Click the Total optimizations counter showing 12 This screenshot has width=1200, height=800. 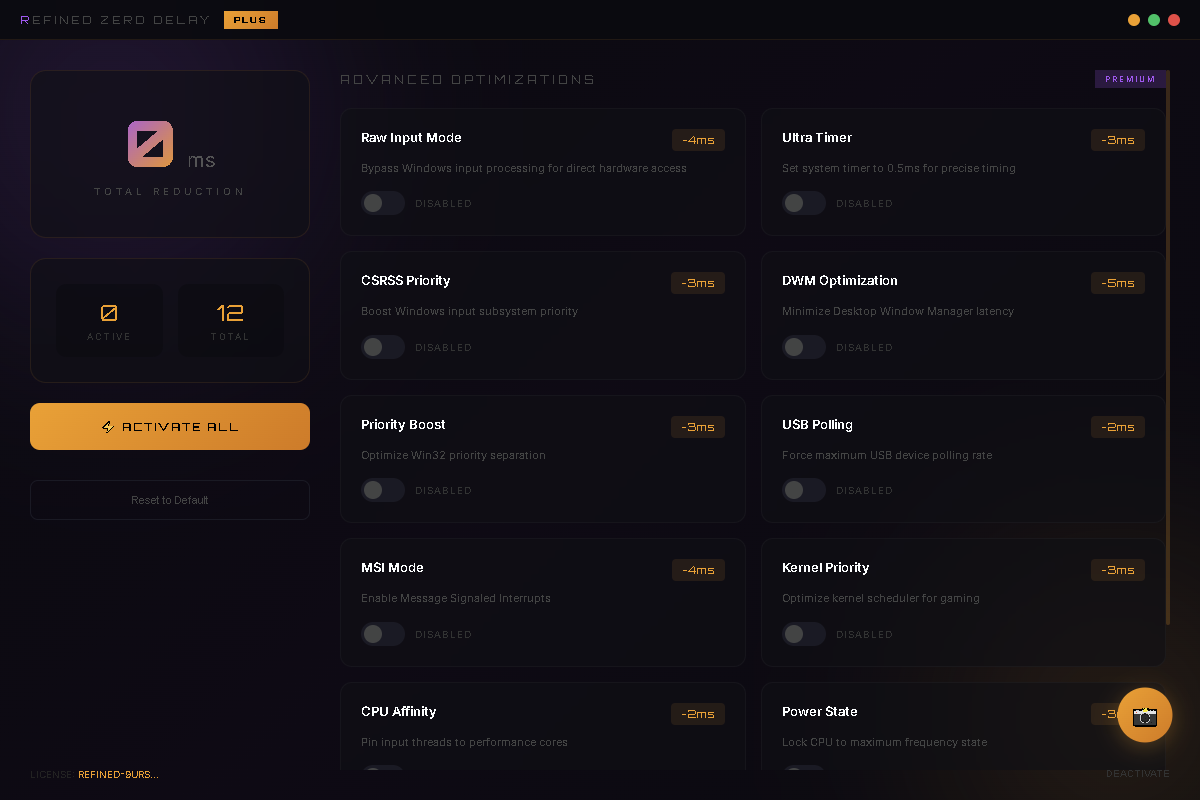(230, 321)
